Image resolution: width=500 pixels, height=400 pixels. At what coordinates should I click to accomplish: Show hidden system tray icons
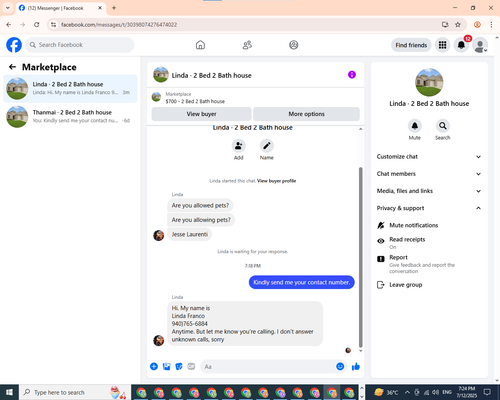tap(407, 392)
